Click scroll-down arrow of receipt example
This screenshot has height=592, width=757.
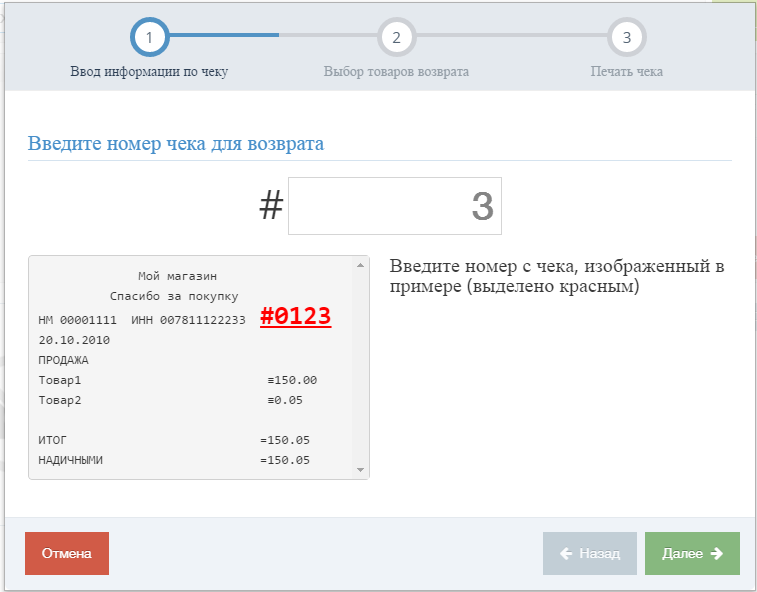tap(360, 470)
